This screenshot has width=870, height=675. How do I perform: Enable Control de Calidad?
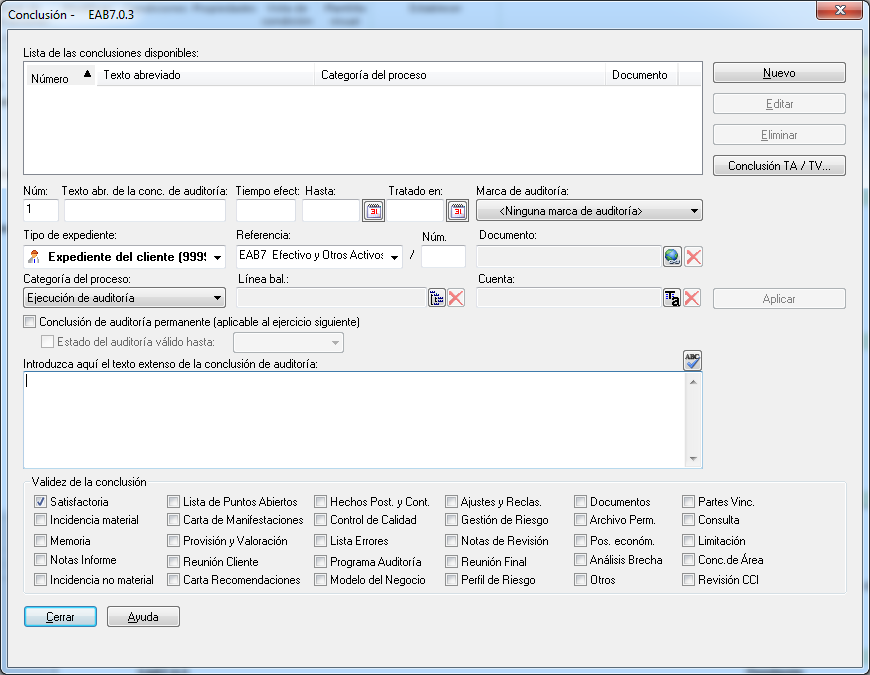pyautogui.click(x=320, y=520)
